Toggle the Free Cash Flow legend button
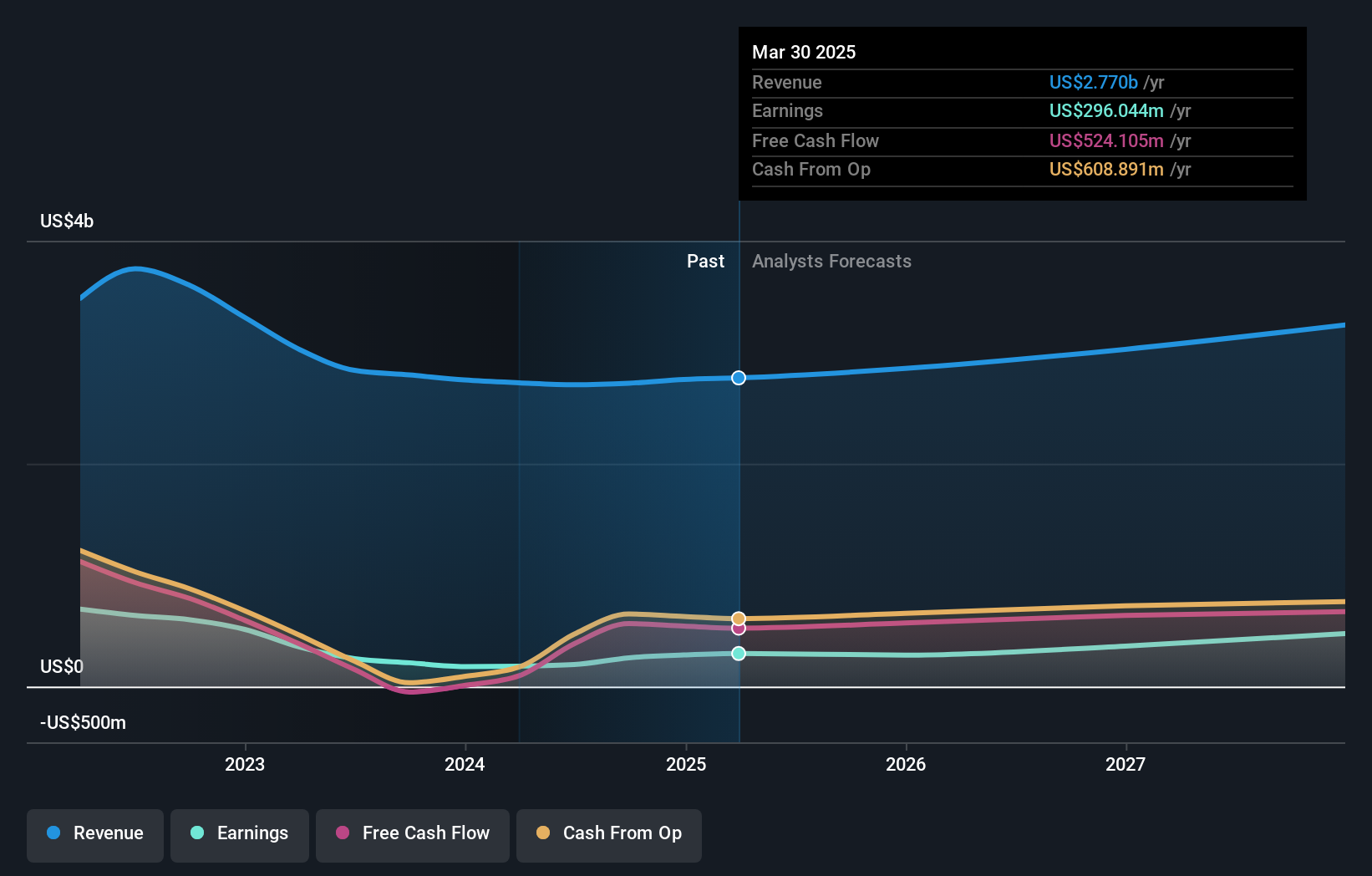This screenshot has height=876, width=1372. [413, 835]
